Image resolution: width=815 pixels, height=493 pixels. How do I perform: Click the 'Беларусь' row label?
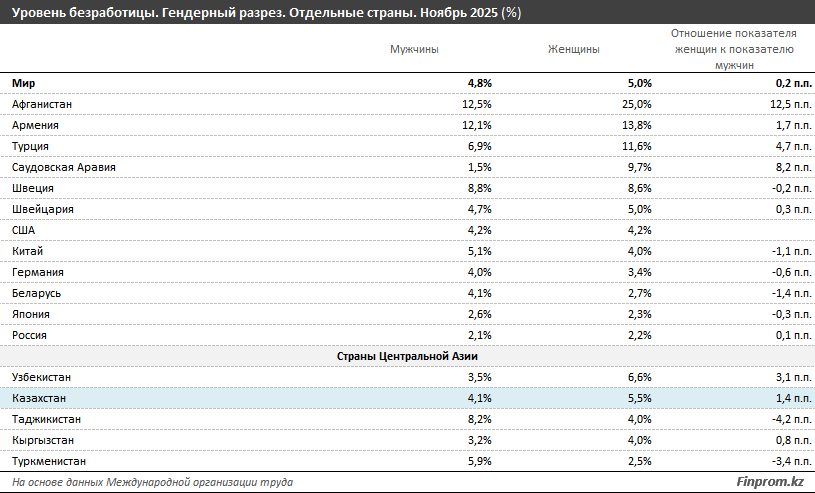(36, 293)
